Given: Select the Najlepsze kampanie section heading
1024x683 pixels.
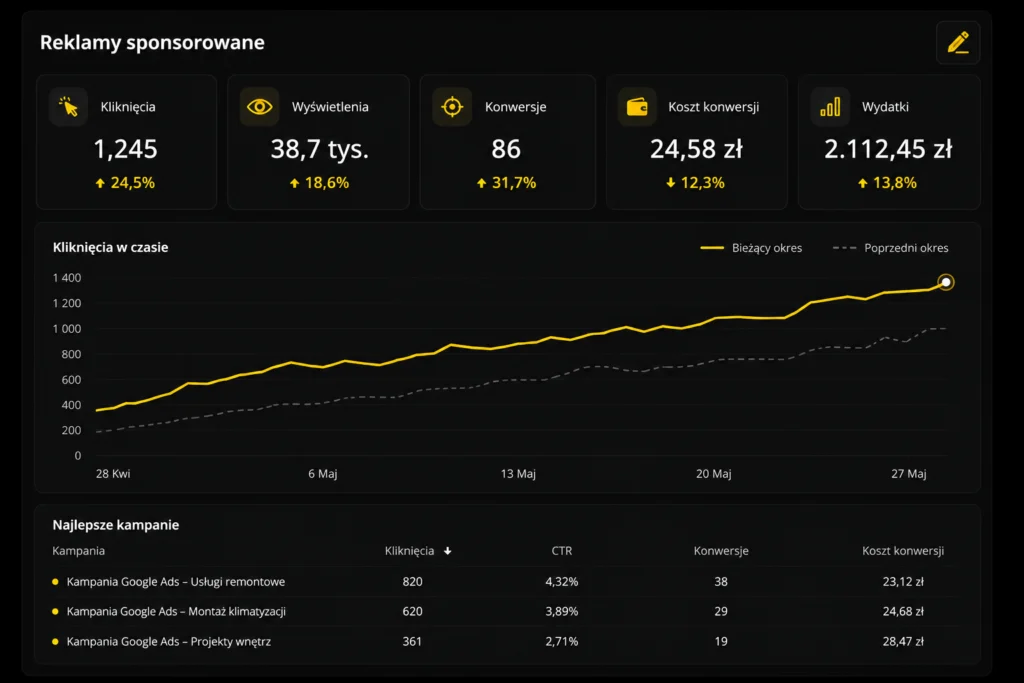Looking at the screenshot, I should point(116,525).
